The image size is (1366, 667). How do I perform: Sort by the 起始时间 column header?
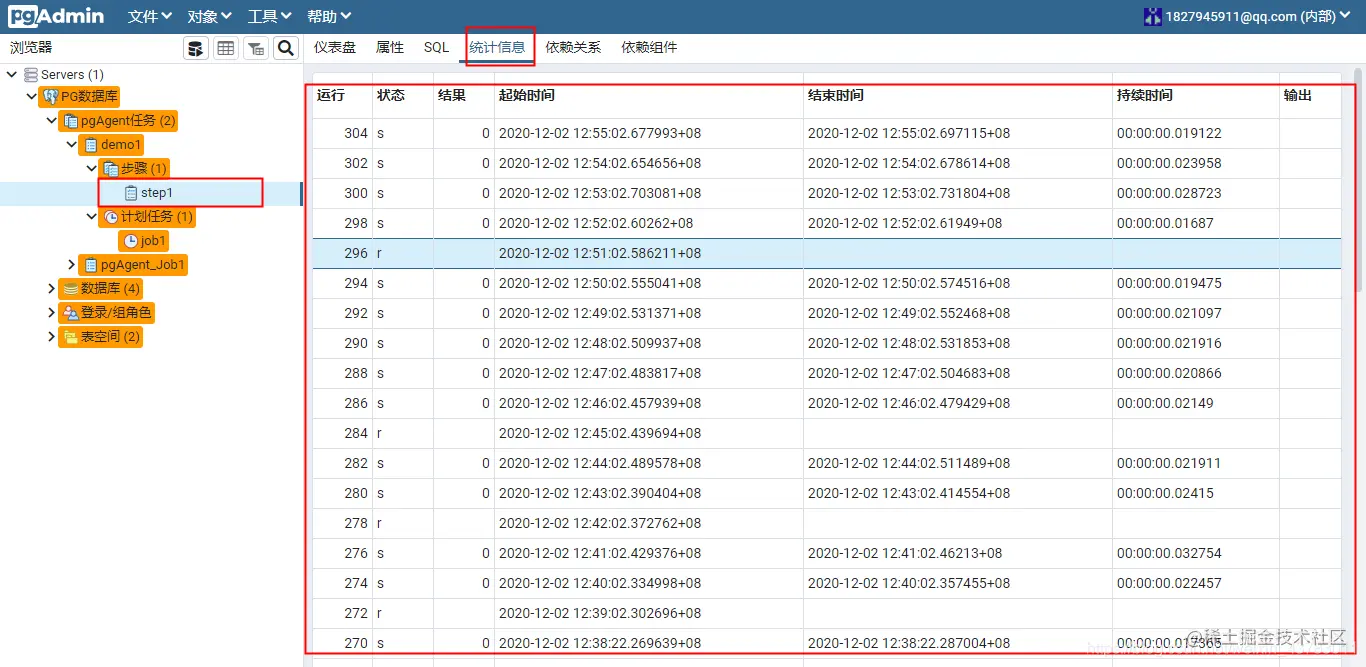click(527, 96)
